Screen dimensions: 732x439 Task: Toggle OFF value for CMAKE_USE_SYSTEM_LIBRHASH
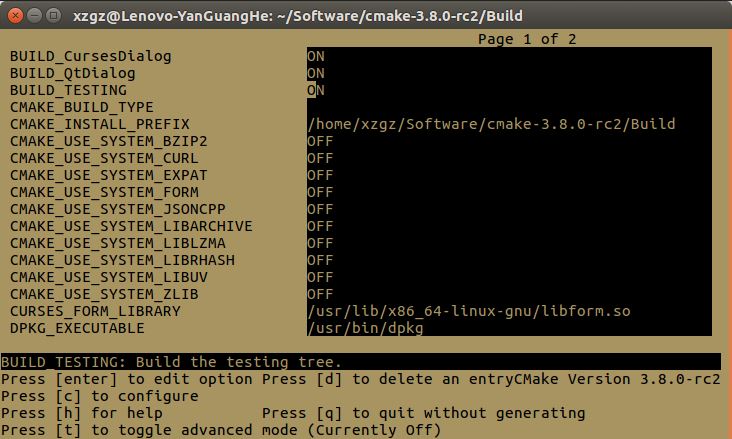point(320,260)
